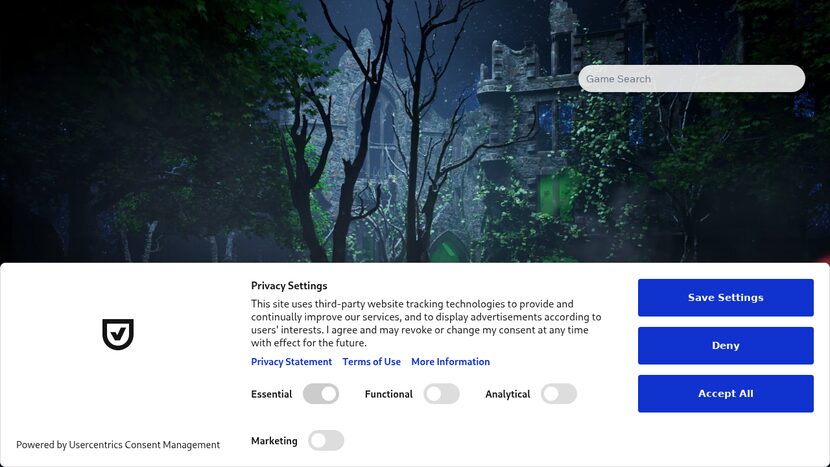Click the Privacy Settings heading
830x467 pixels.
[289, 286]
